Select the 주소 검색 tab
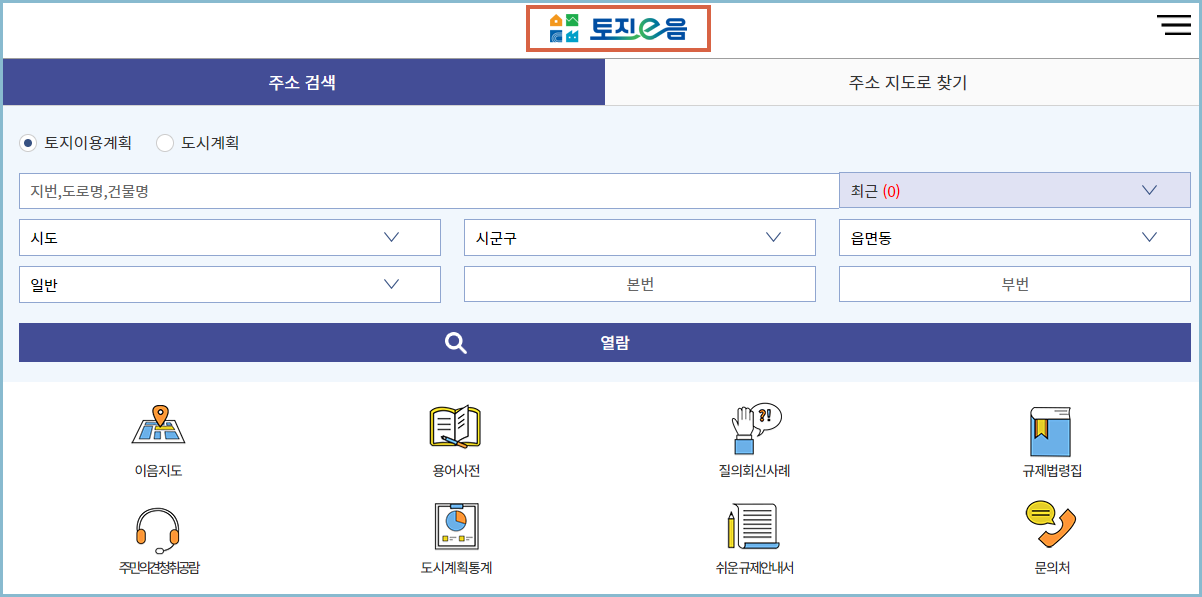This screenshot has width=1202, height=597. (305, 82)
